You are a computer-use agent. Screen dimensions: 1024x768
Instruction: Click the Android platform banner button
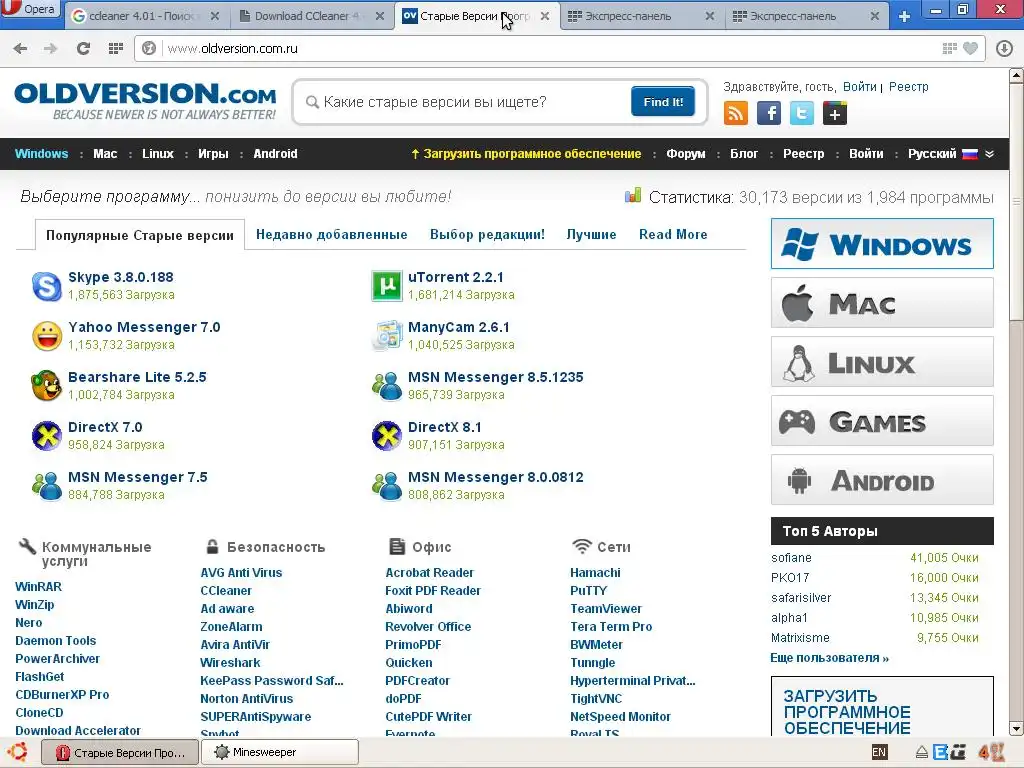[x=882, y=480]
